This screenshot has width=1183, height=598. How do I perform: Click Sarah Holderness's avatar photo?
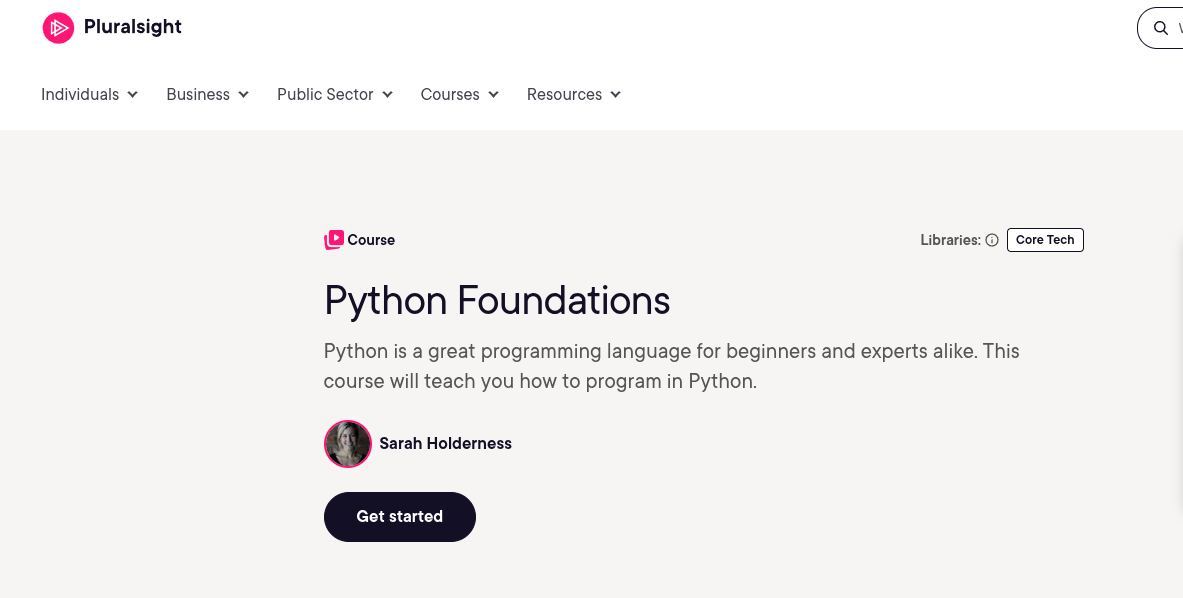[x=348, y=444]
